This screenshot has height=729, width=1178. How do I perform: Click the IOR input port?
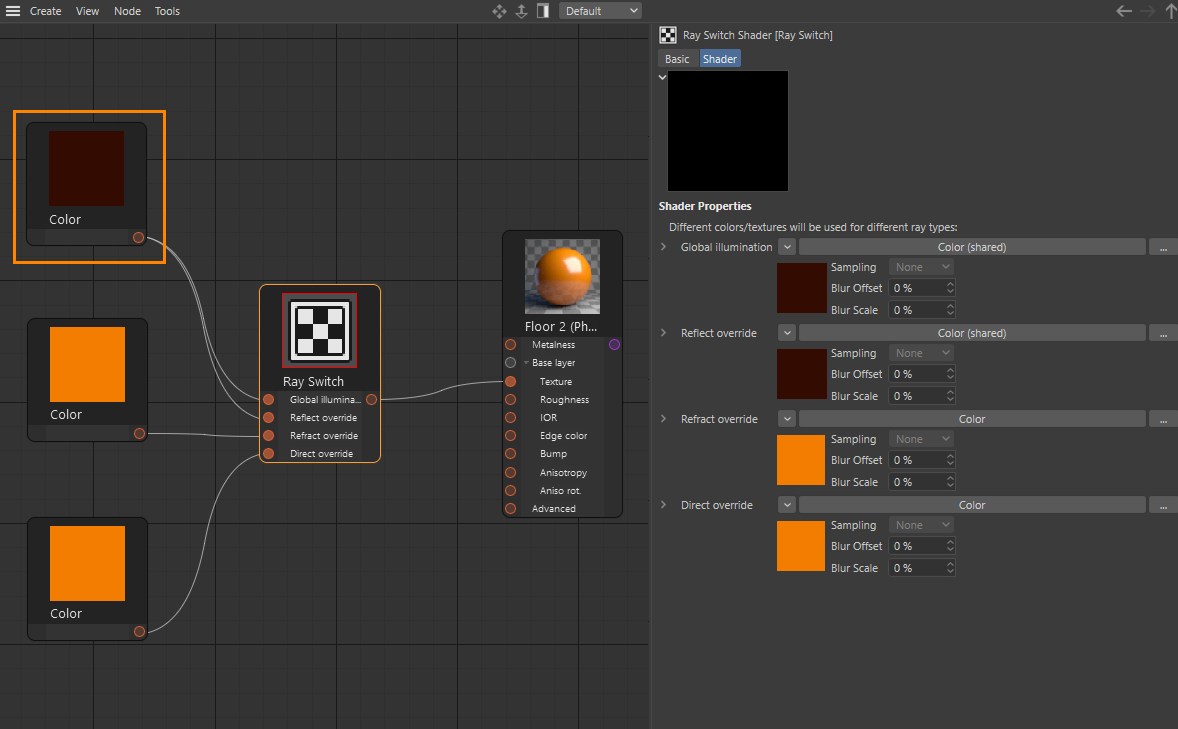(x=511, y=418)
